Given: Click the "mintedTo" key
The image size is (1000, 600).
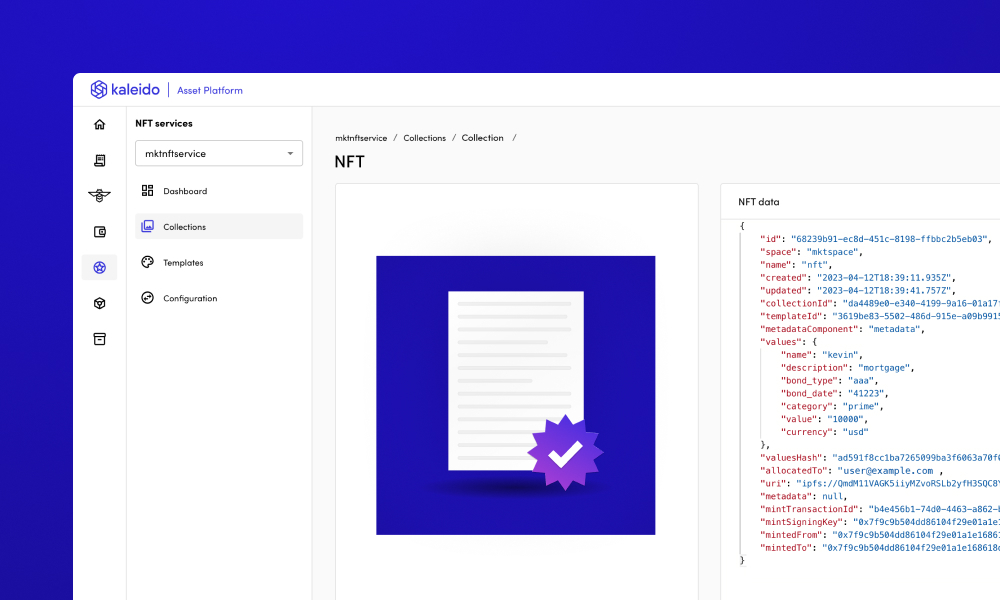Looking at the screenshot, I should coord(786,548).
